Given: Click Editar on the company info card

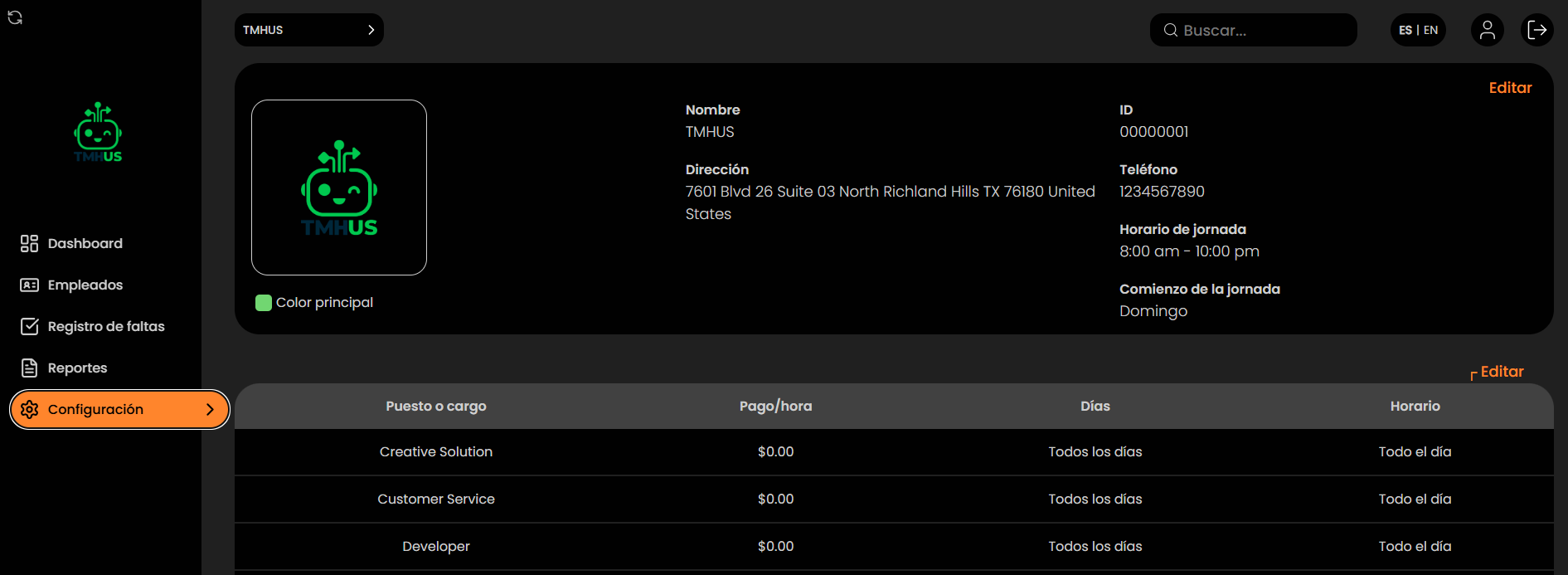Looking at the screenshot, I should [1510, 88].
